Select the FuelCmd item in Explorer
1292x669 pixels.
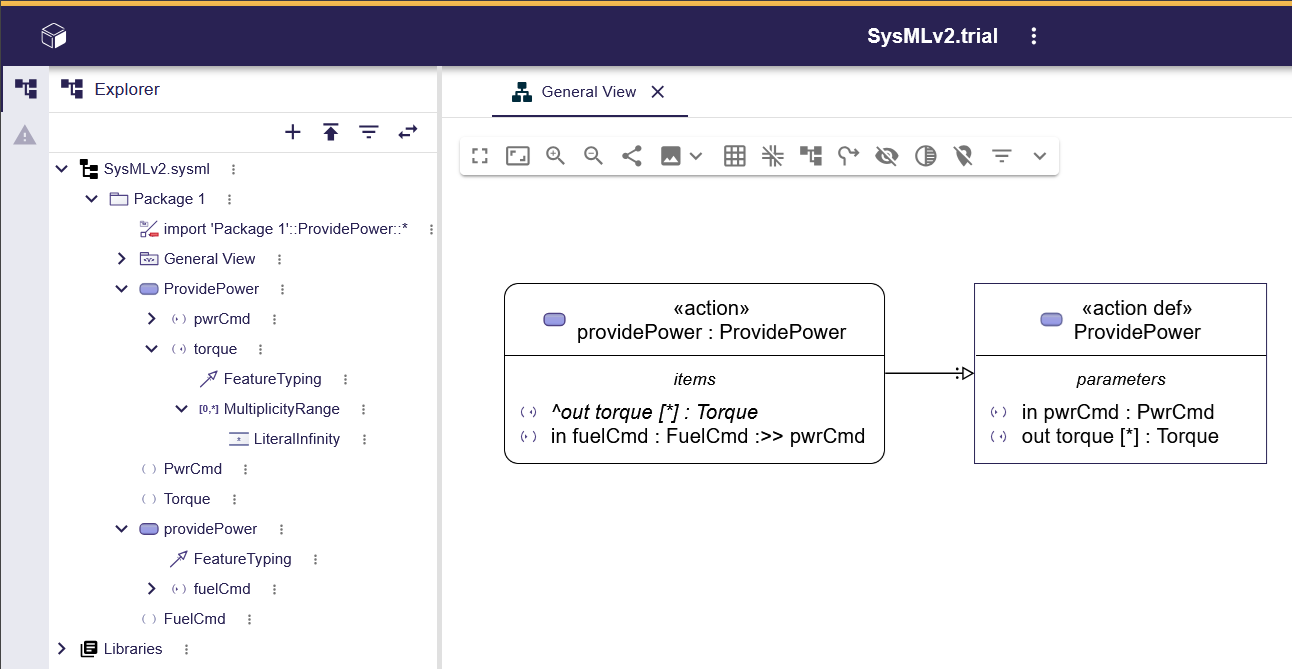(194, 619)
